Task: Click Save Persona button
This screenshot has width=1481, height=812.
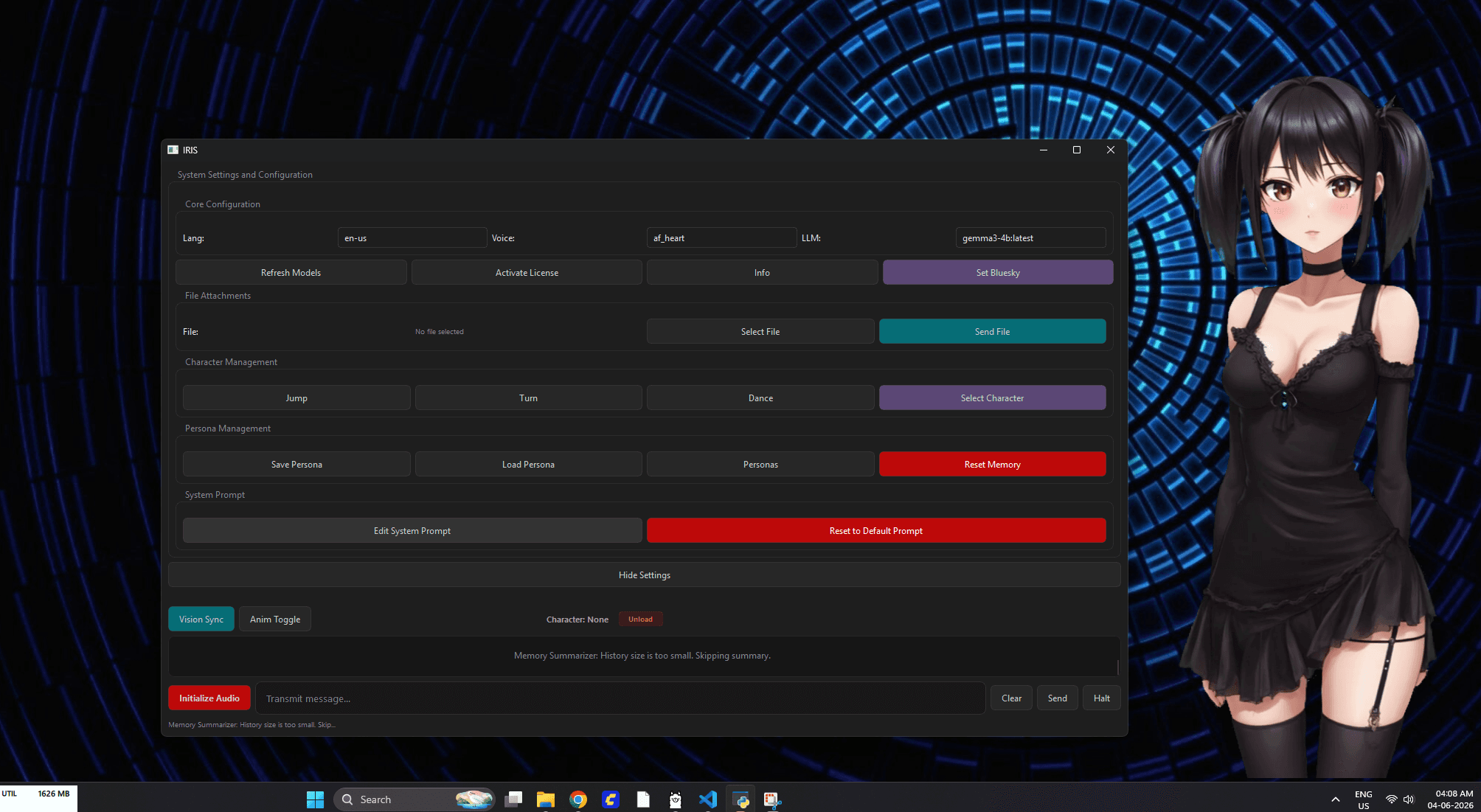Action: [296, 464]
